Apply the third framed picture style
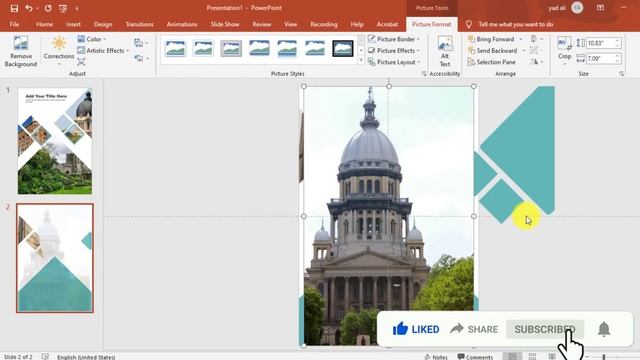The image size is (640, 360). (x=231, y=49)
